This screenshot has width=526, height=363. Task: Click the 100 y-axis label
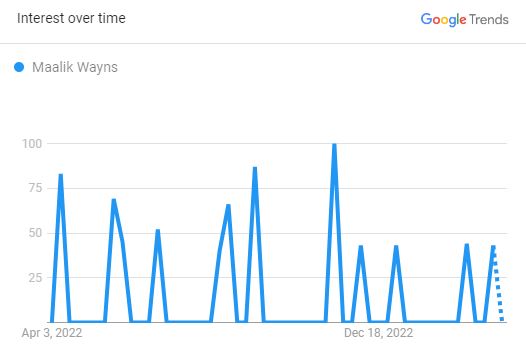pos(32,144)
